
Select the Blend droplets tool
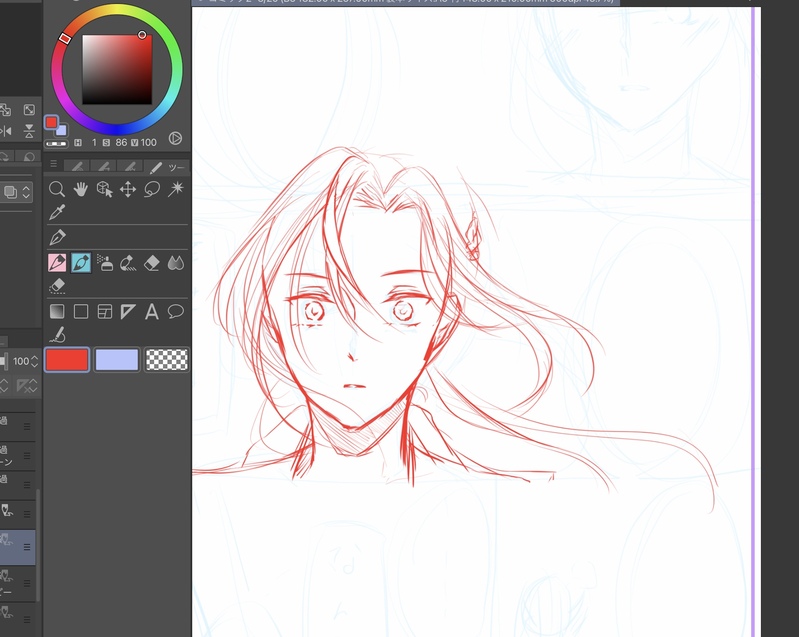click(x=176, y=263)
